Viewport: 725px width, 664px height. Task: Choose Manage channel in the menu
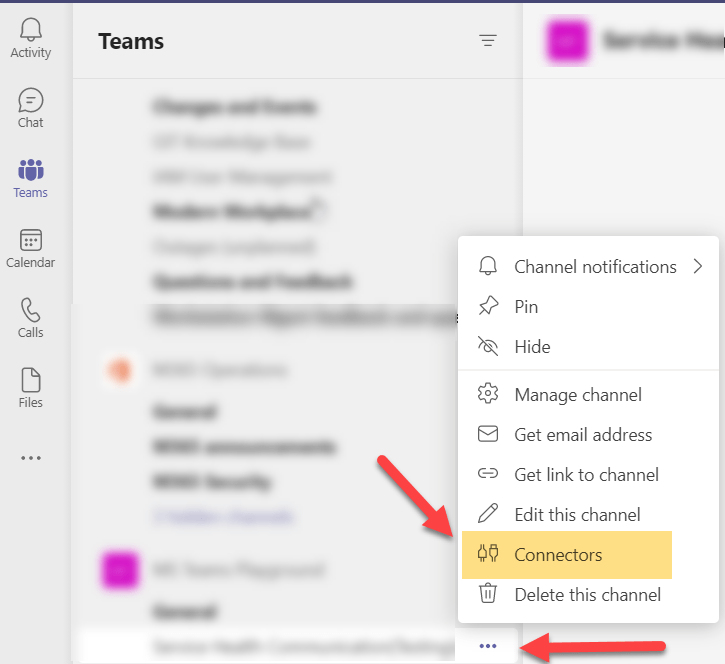[x=578, y=395]
